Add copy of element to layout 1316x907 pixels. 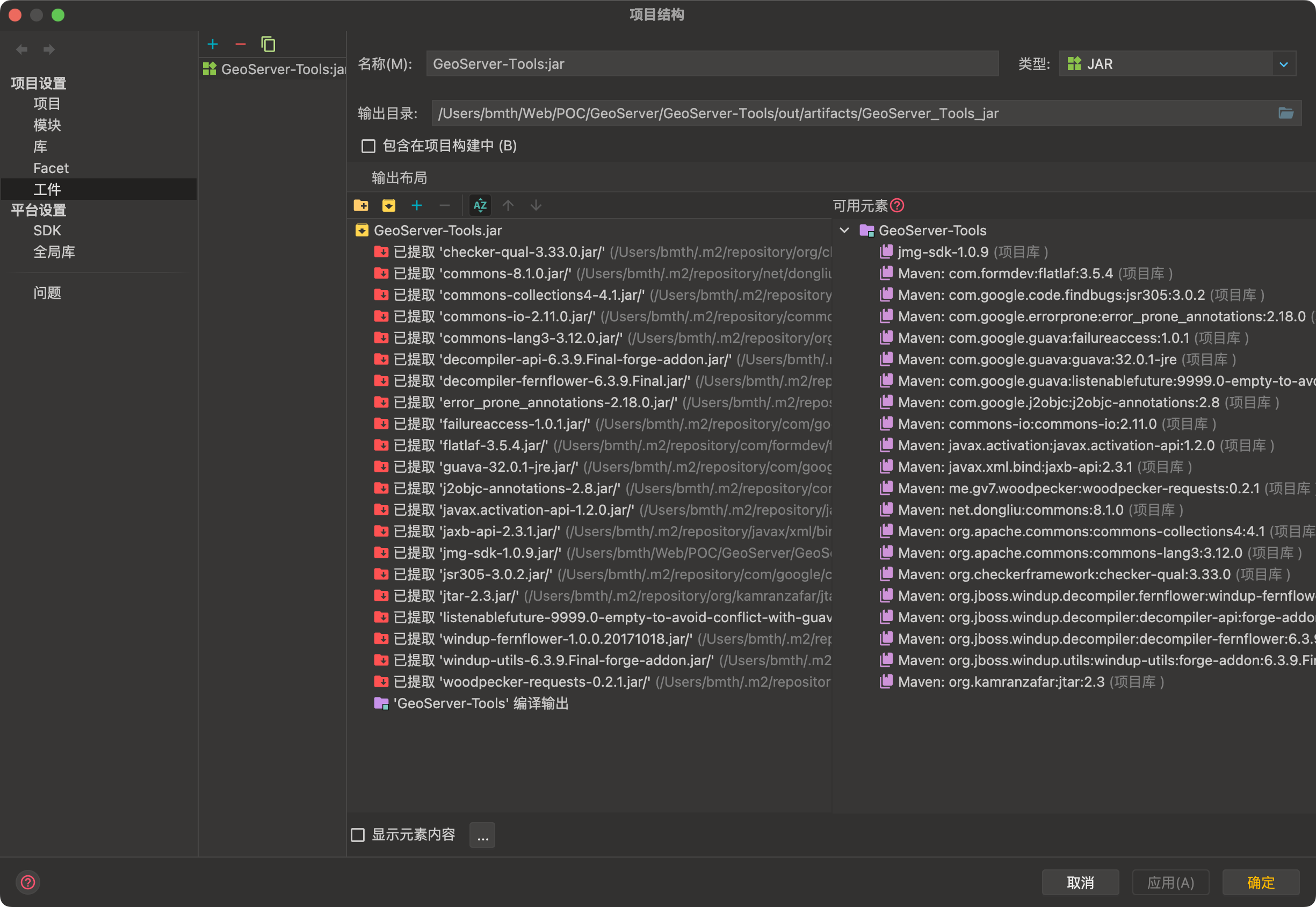(x=417, y=206)
